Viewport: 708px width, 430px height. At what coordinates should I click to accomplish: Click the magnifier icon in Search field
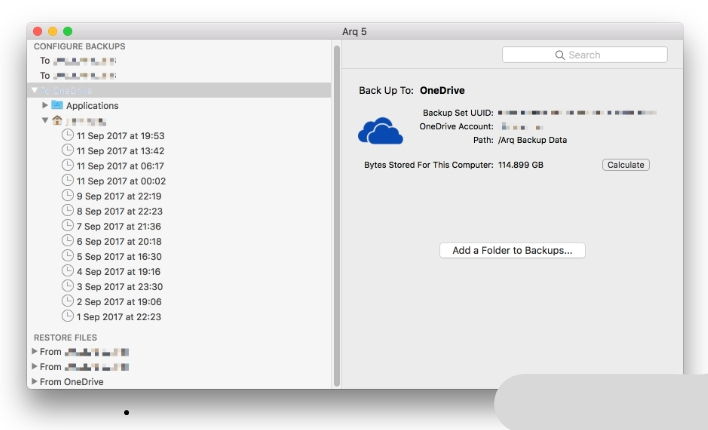[560, 55]
